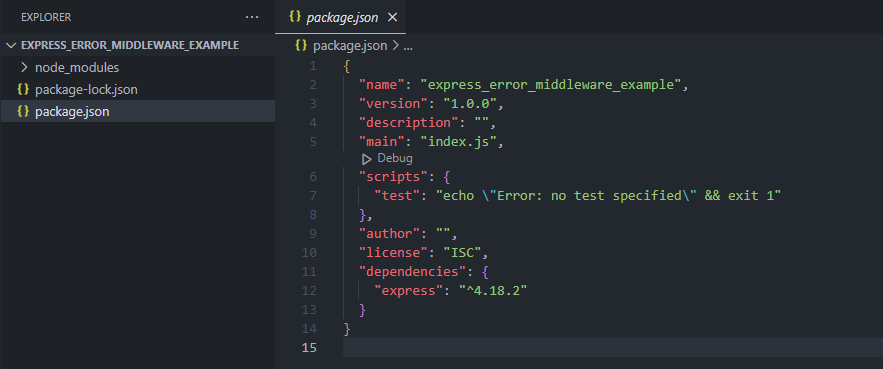This screenshot has width=883, height=369.
Task: Click closing brace on line 14
Action: tap(347, 328)
